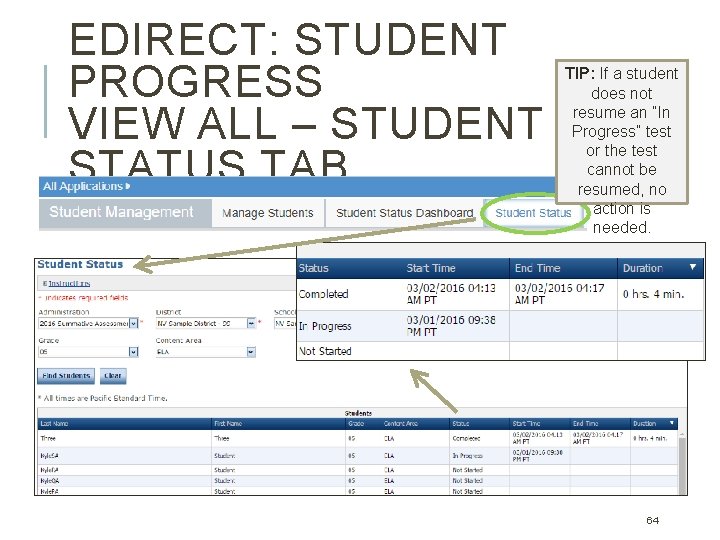Click the Find Students button
Viewport: 720px width, 540px height.
pyautogui.click(x=66, y=376)
